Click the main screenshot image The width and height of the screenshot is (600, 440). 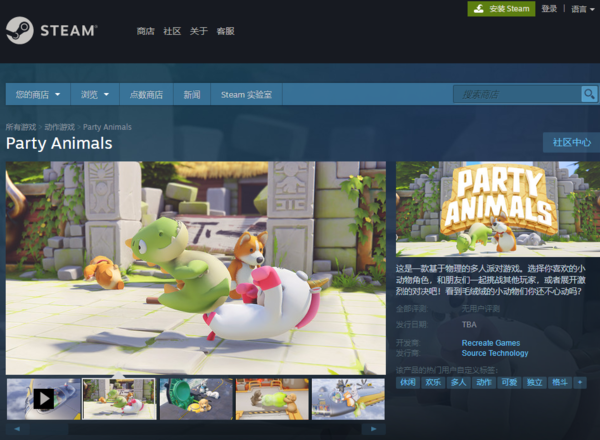[x=196, y=268]
